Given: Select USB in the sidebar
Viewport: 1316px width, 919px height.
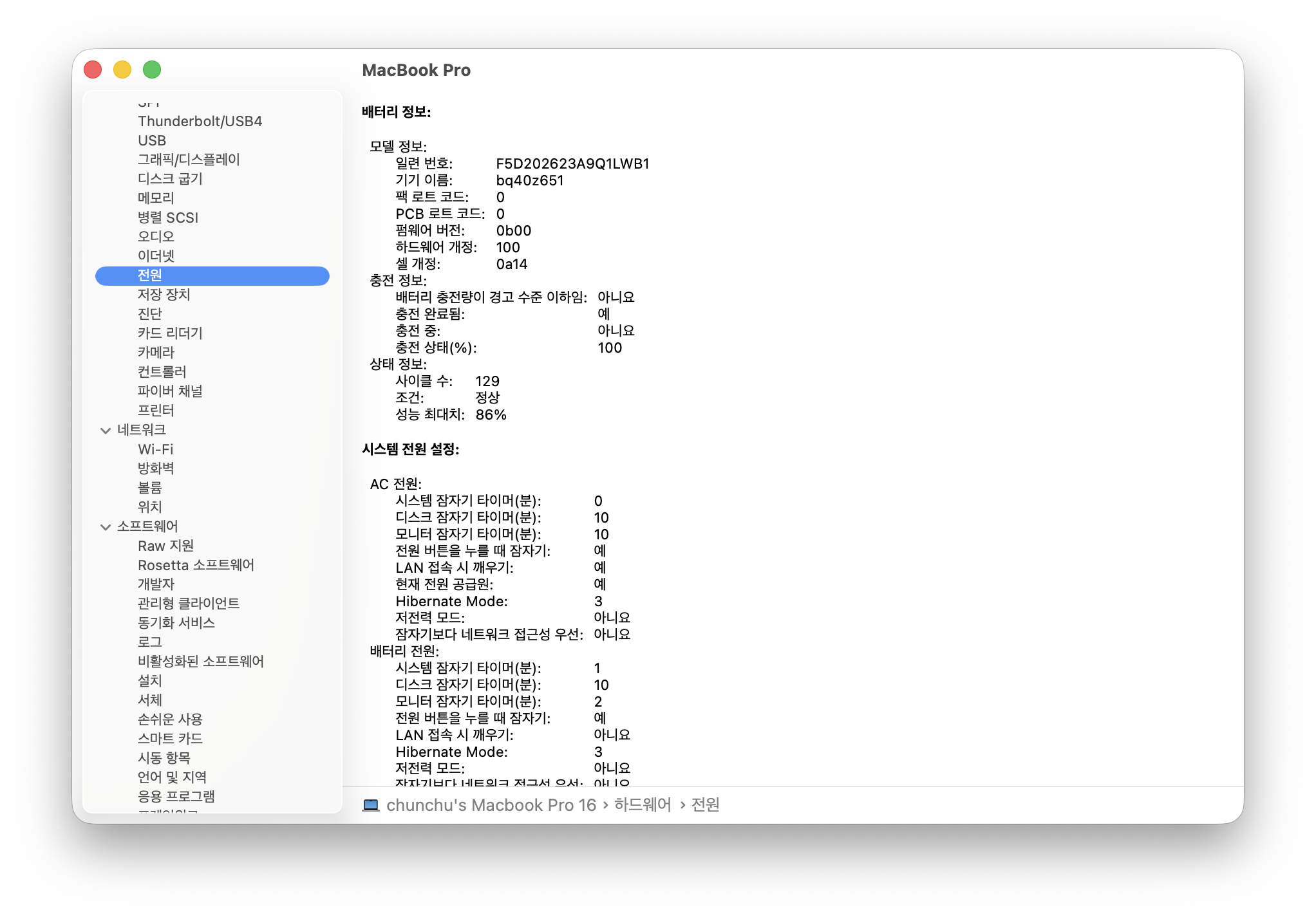Looking at the screenshot, I should [152, 140].
